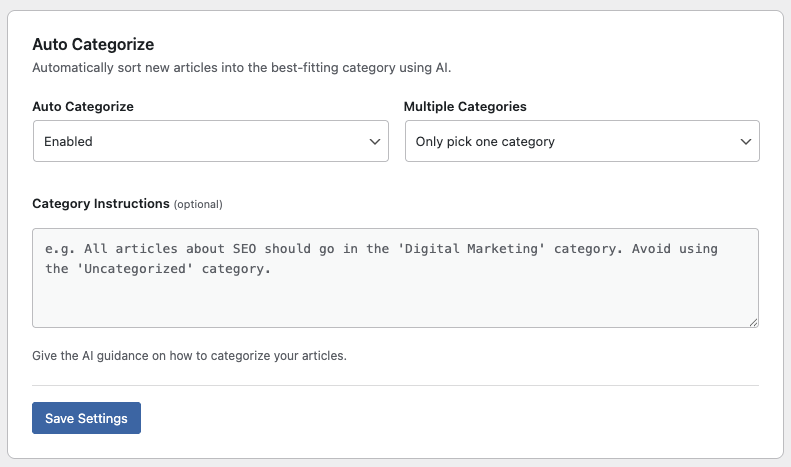Open the Multiple Categories dropdown

[x=582, y=141]
